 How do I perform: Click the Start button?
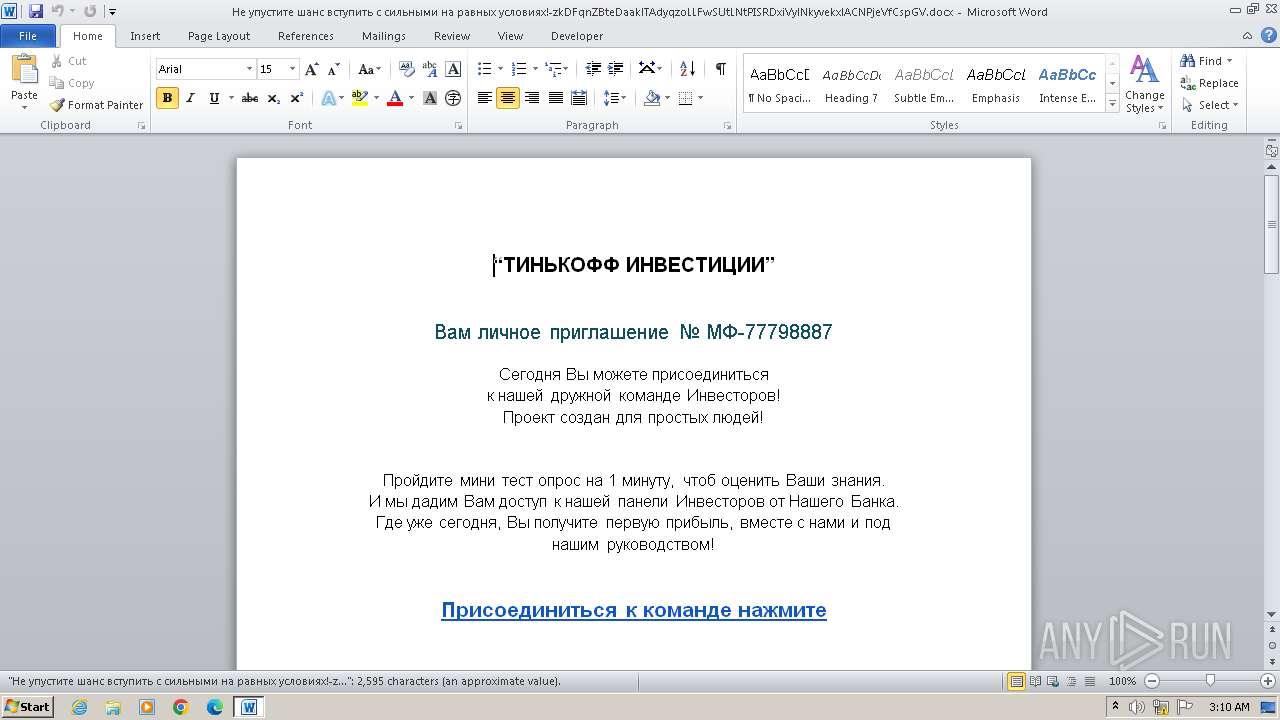tap(27, 707)
